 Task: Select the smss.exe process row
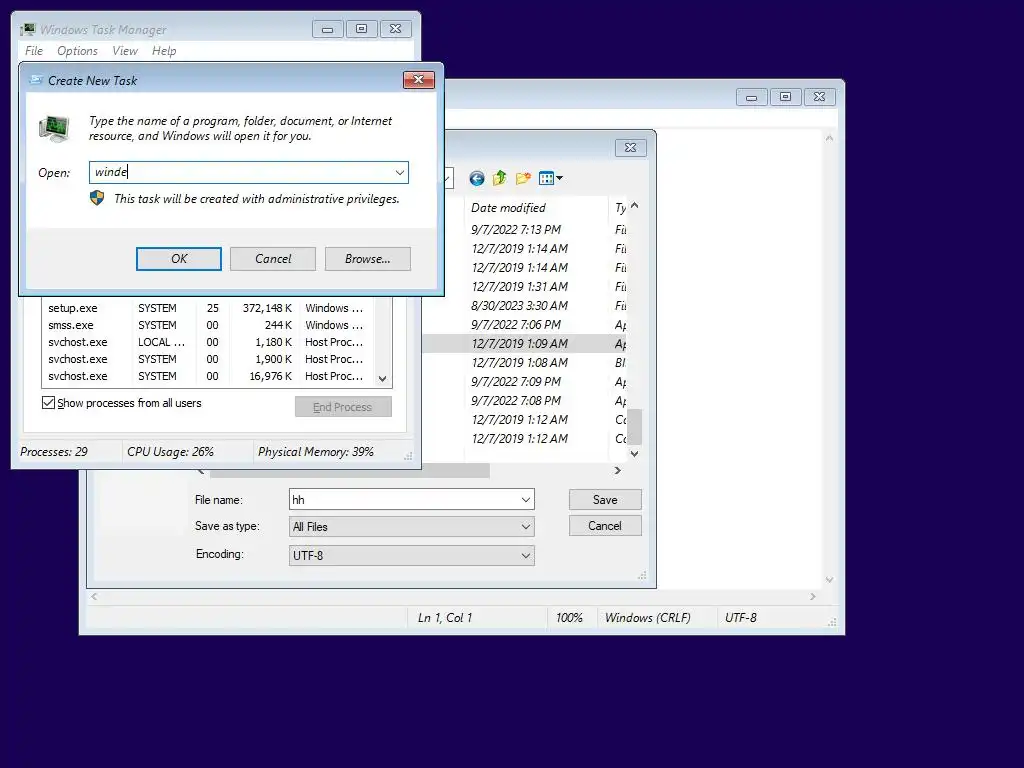pyautogui.click(x=208, y=325)
